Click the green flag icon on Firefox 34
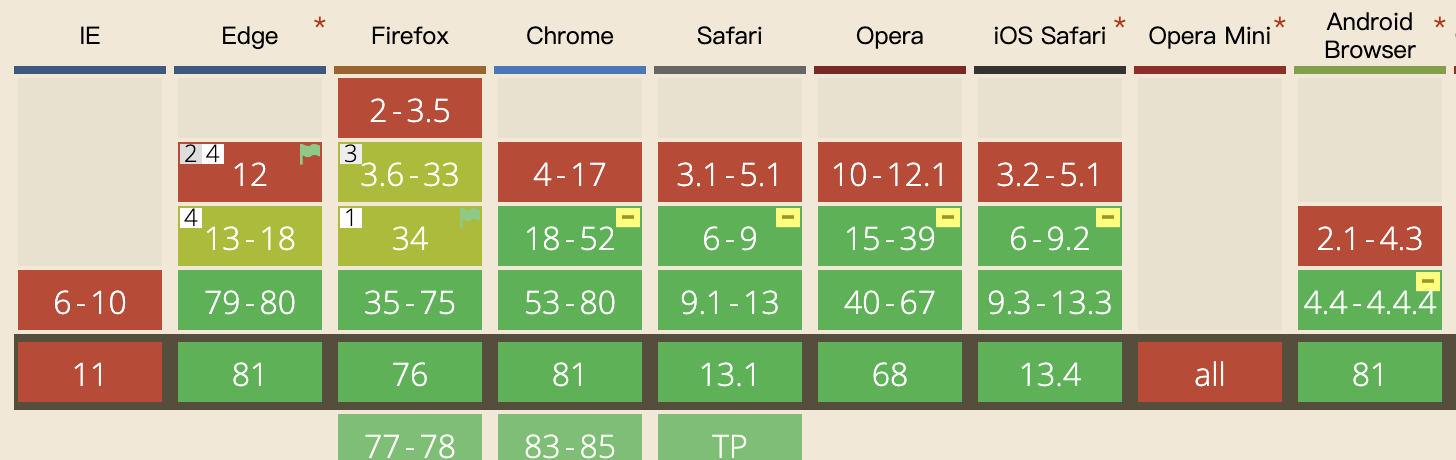The image size is (1456, 460). [x=470, y=218]
